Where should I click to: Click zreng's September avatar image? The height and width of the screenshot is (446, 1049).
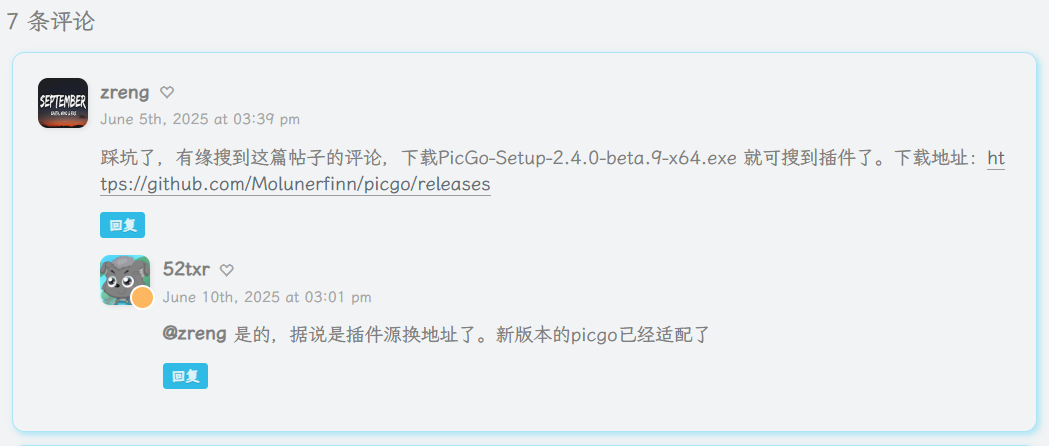click(63, 103)
